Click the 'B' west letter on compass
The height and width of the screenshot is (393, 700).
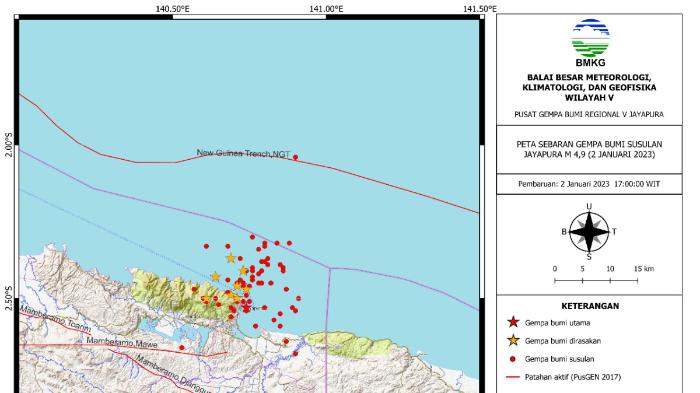pos(564,232)
